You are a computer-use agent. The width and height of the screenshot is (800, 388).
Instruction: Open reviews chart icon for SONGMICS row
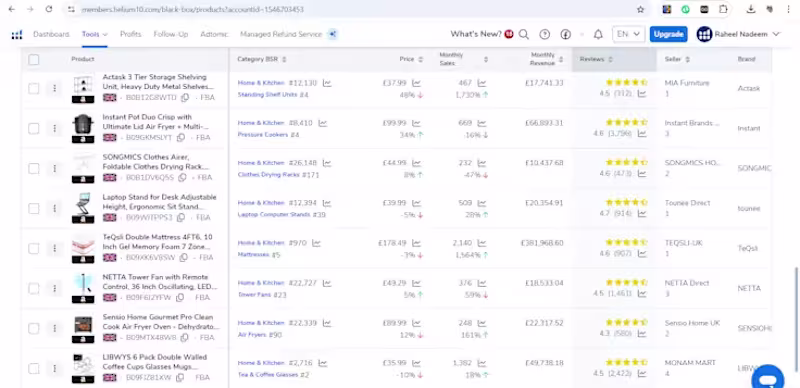click(x=642, y=174)
